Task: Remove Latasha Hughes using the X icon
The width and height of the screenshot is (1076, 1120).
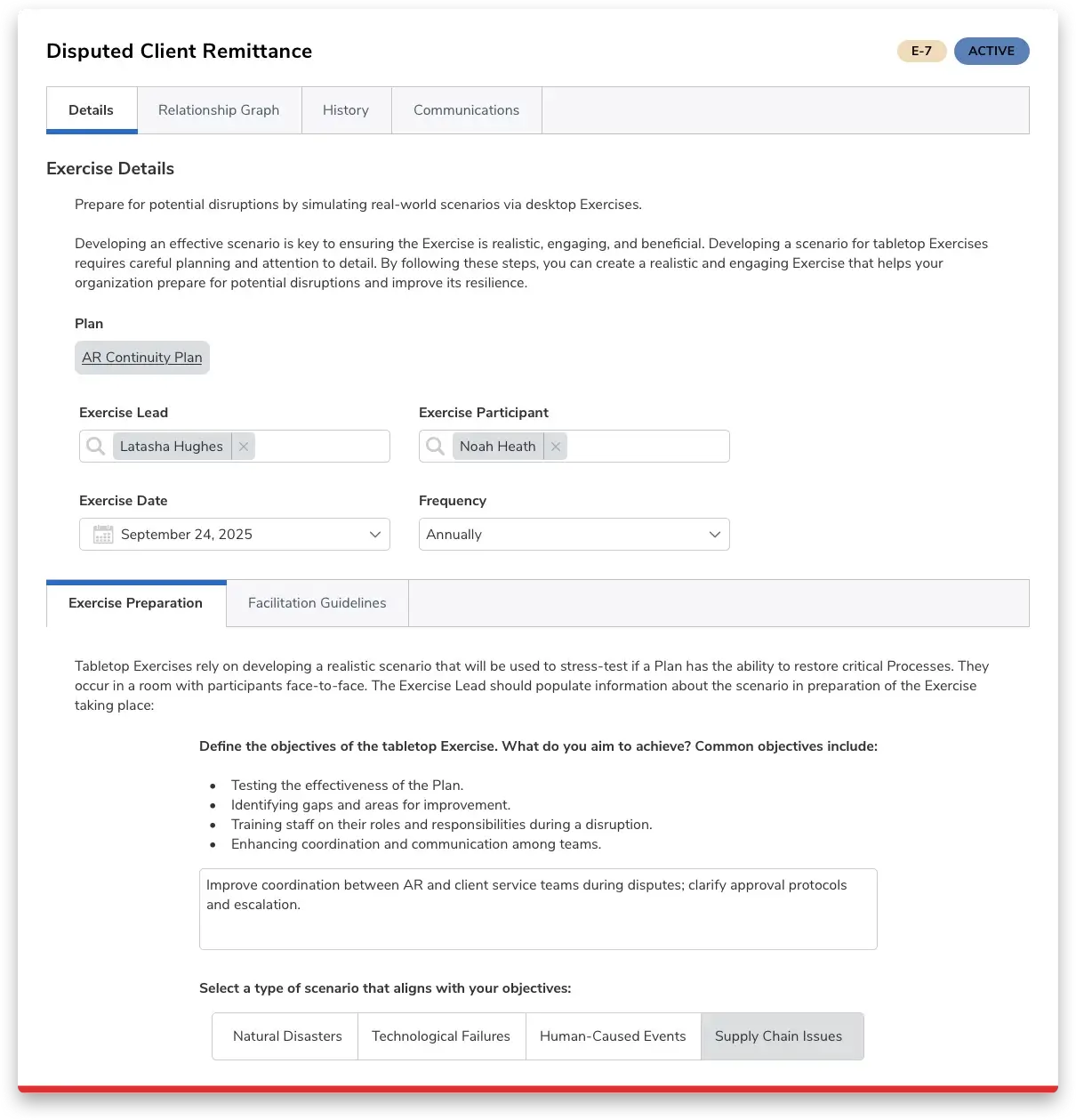Action: click(243, 446)
